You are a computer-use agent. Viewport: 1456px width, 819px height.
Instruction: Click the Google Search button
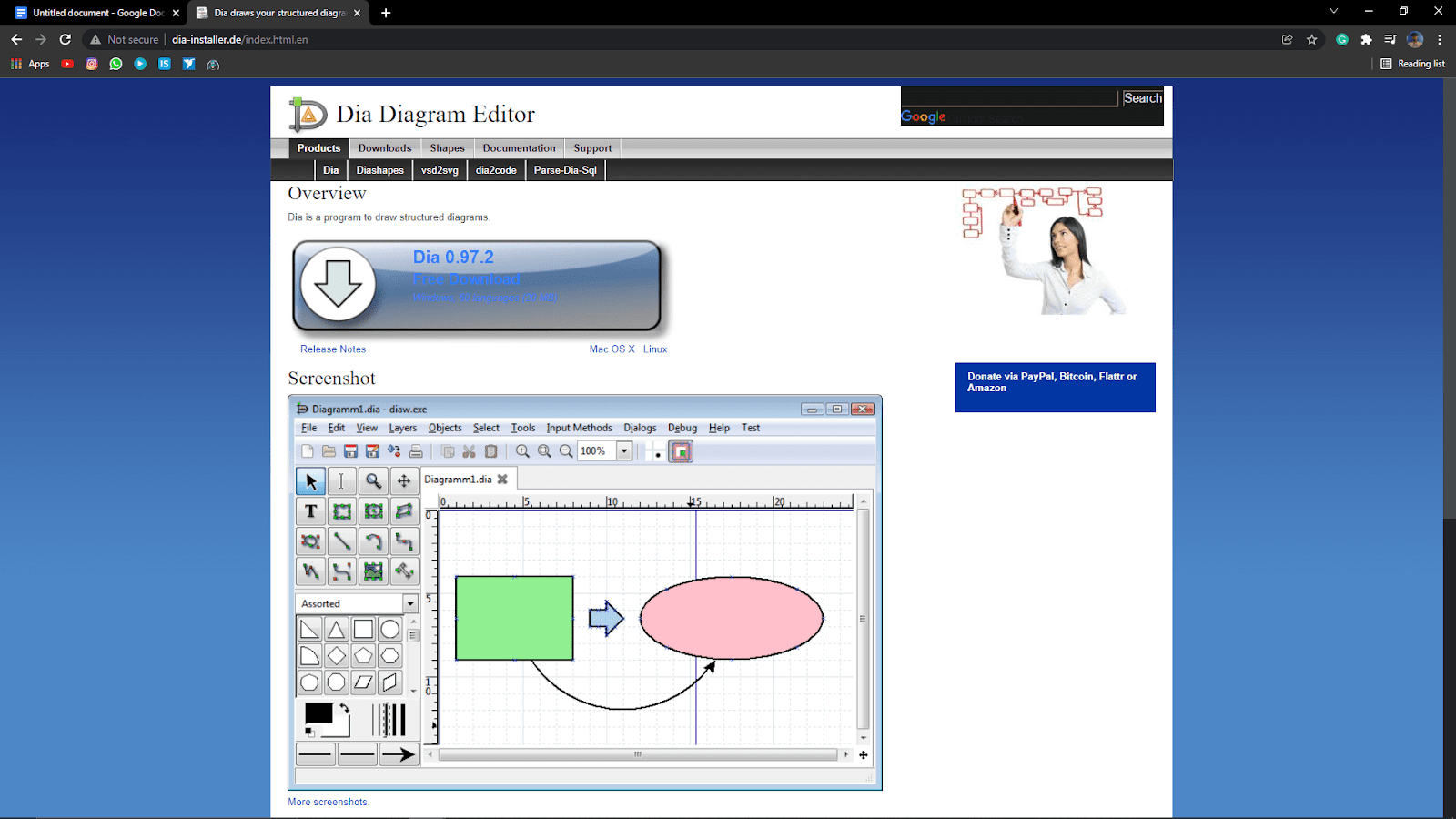pos(1143,98)
